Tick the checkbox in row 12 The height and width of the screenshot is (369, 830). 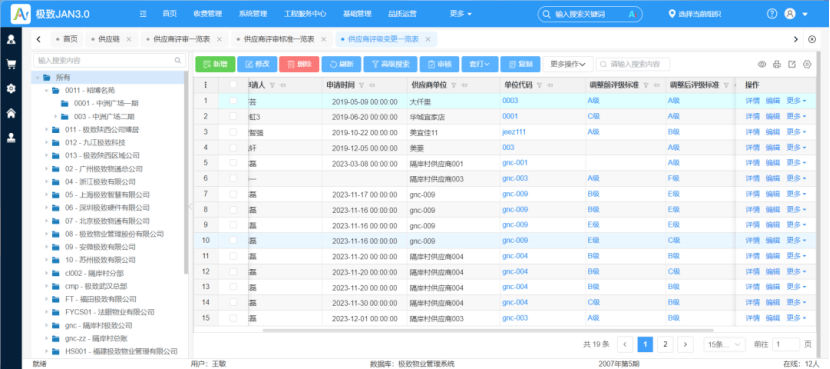233,272
